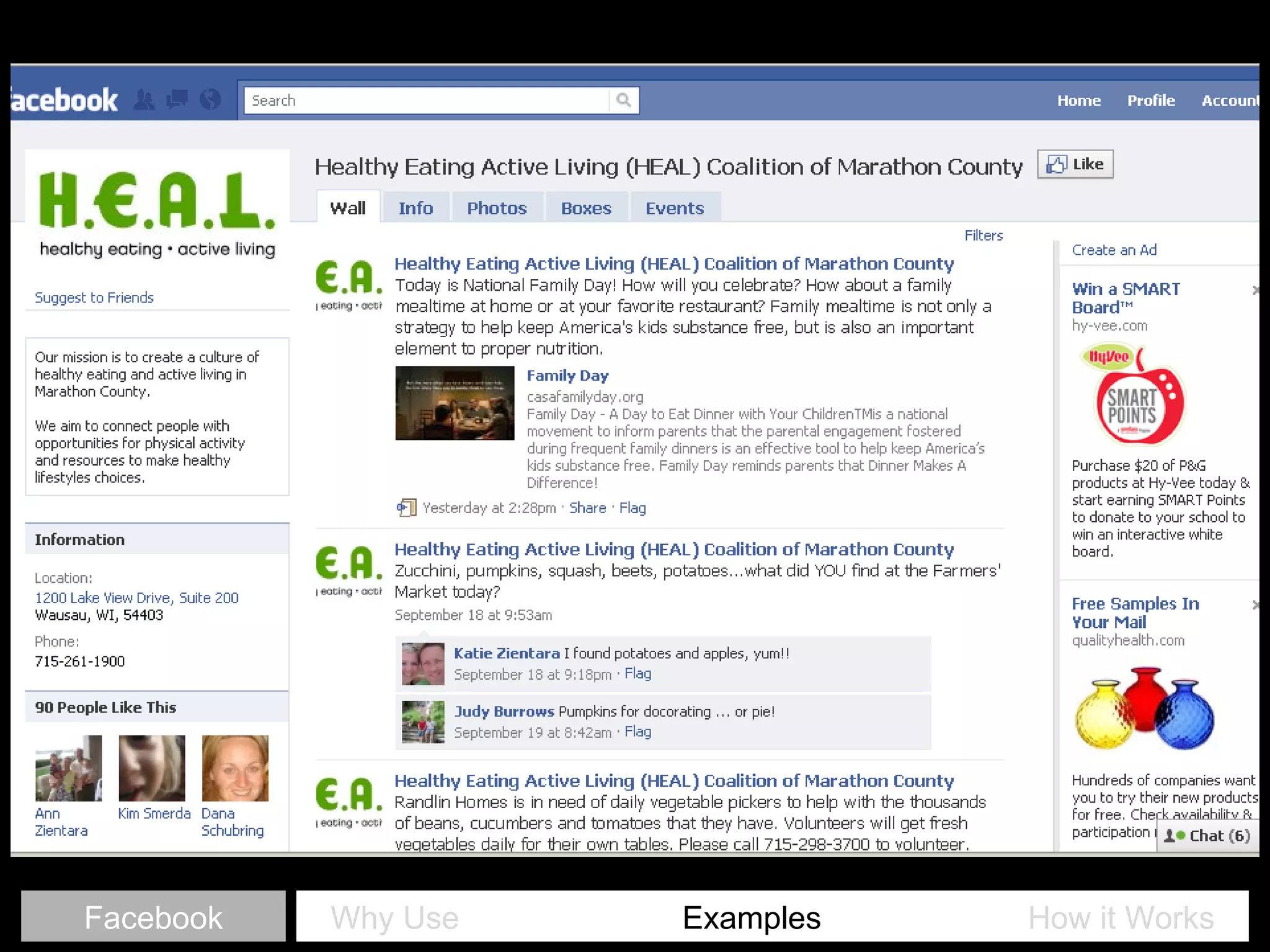Click the Ann Zientara name link
1270x952 pixels.
61,822
